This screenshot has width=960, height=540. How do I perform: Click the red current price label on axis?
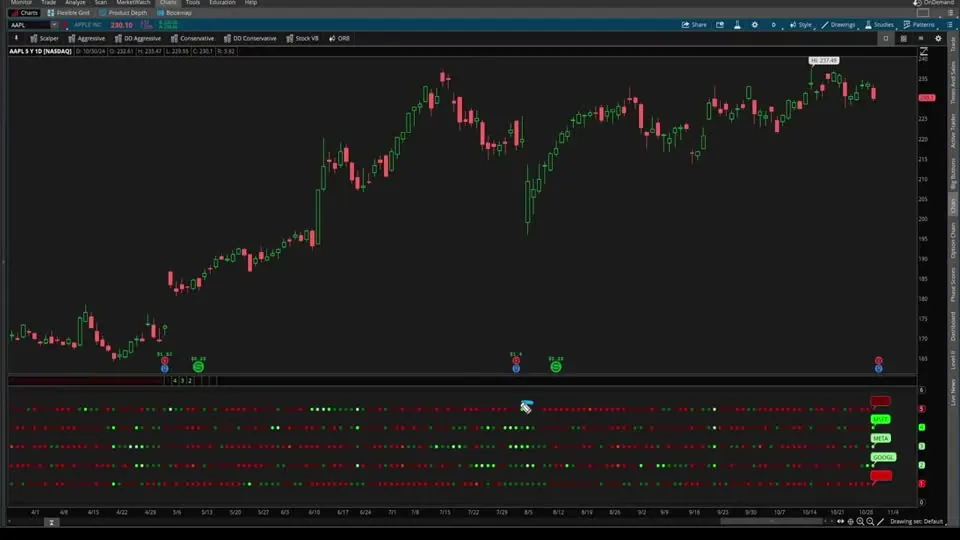click(x=927, y=98)
